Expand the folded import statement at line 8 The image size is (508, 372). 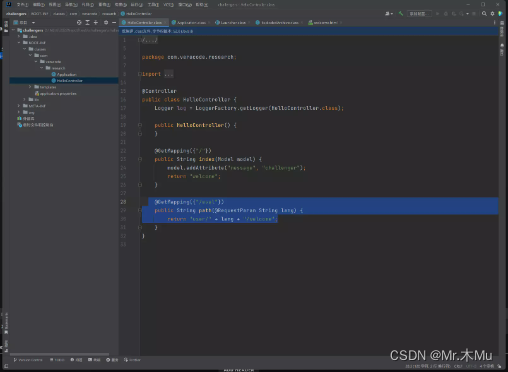click(x=140, y=74)
